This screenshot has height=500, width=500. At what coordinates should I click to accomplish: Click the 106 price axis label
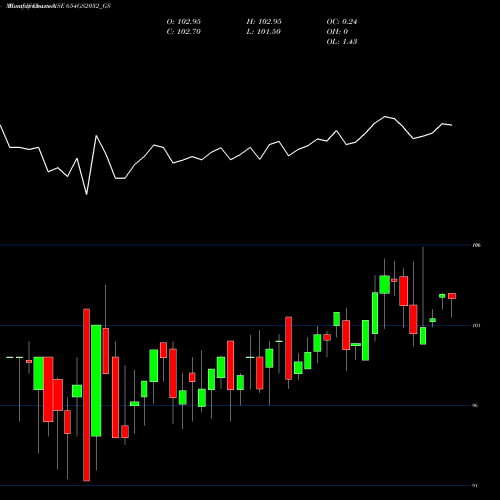[x=477, y=245]
